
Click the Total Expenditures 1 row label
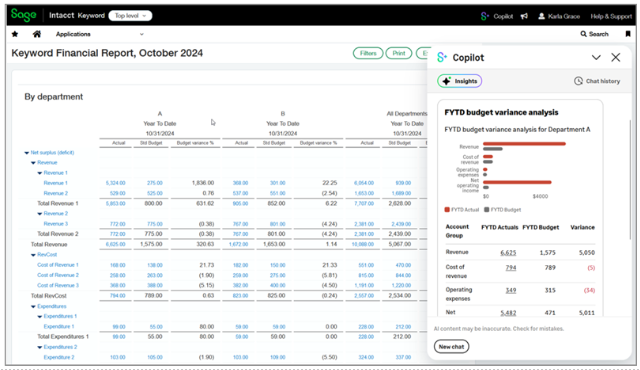[63, 337]
